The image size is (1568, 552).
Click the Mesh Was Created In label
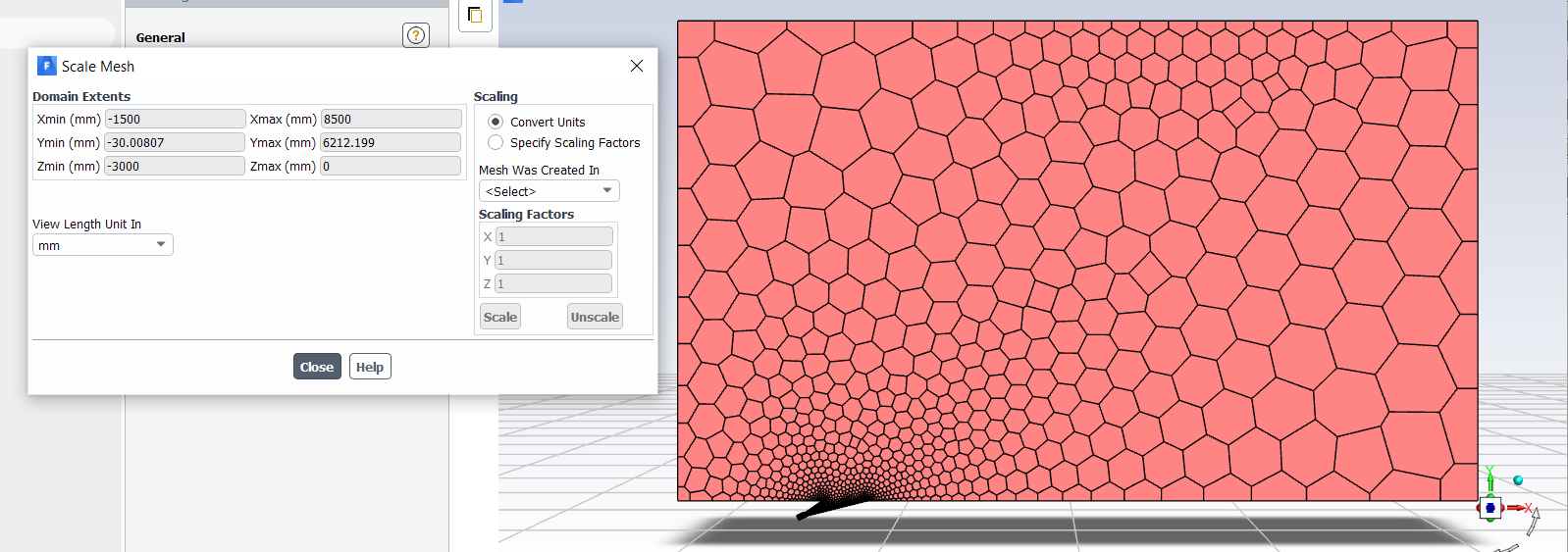539,170
